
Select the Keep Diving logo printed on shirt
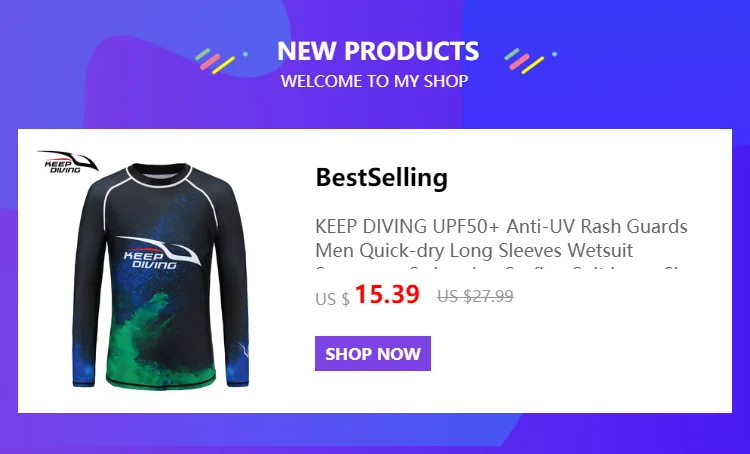pos(157,253)
